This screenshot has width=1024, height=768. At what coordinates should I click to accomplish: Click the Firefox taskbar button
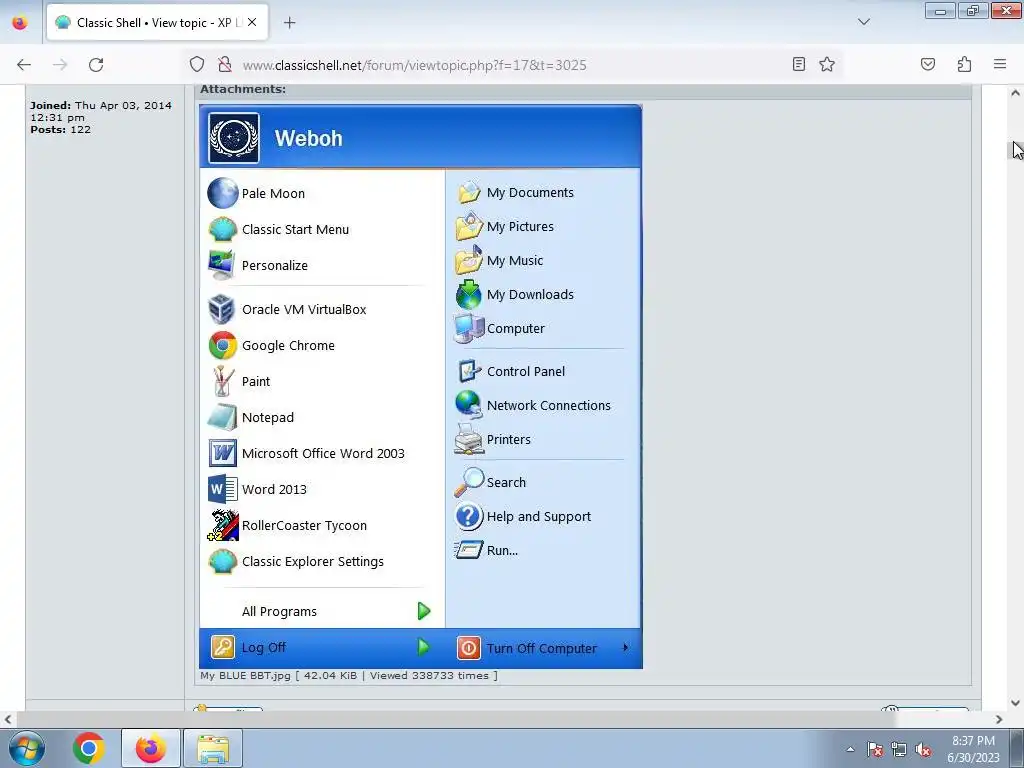(x=151, y=748)
